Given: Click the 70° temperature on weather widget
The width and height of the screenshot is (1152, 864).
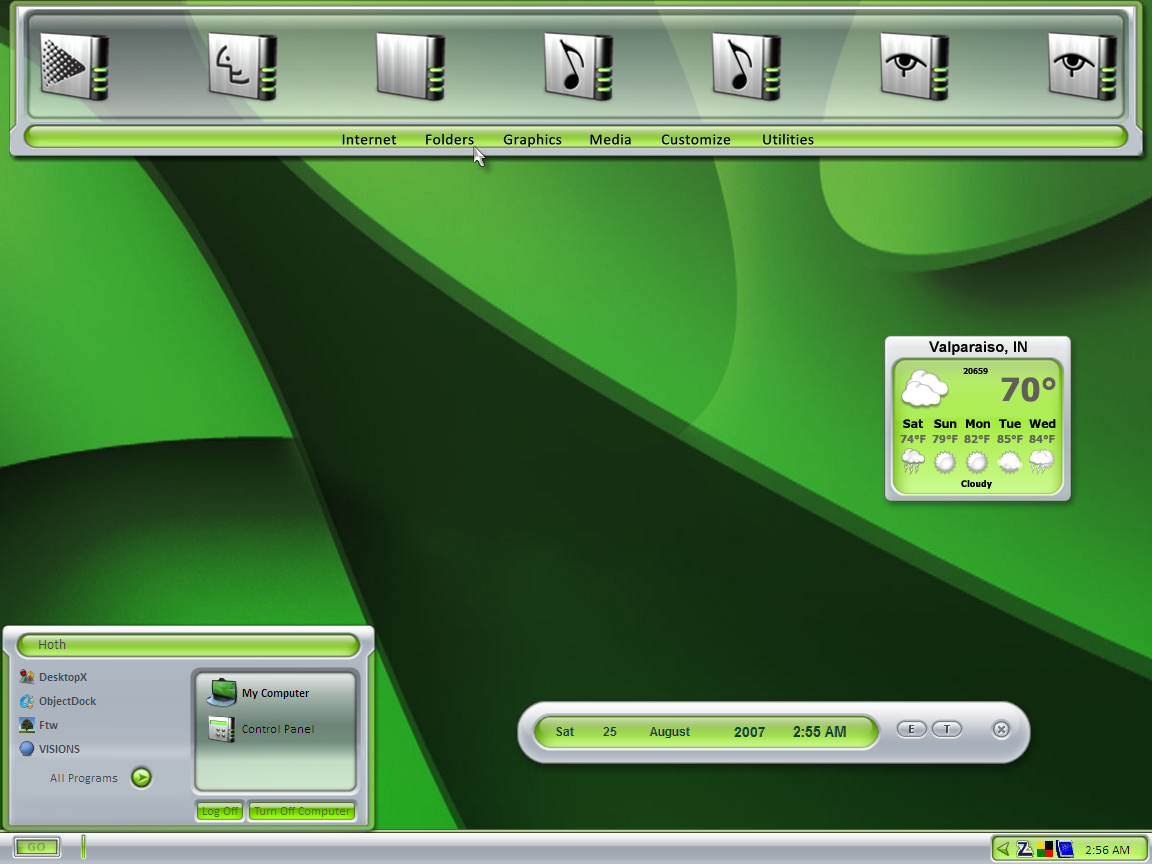Looking at the screenshot, I should (x=1028, y=389).
